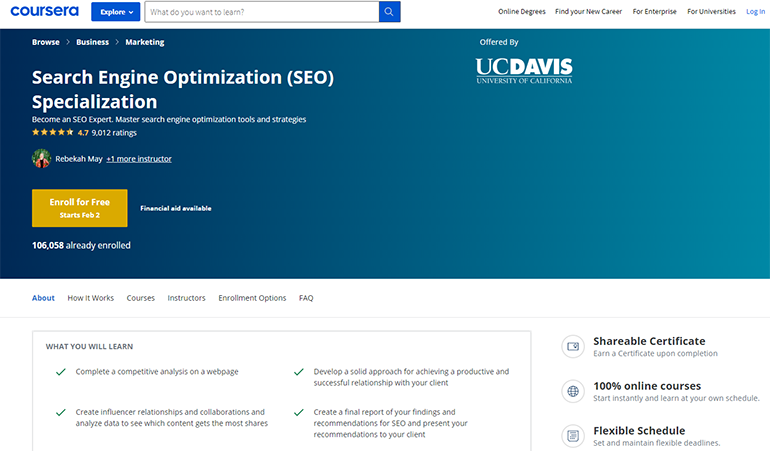Screen dimensions: 770x451
Task: Open the Online Degrees link
Action: coord(522,12)
